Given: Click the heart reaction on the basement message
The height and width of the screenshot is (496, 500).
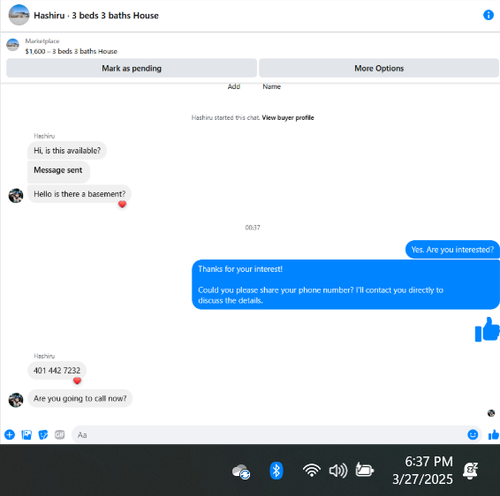Looking at the screenshot, I should pyautogui.click(x=122, y=204).
